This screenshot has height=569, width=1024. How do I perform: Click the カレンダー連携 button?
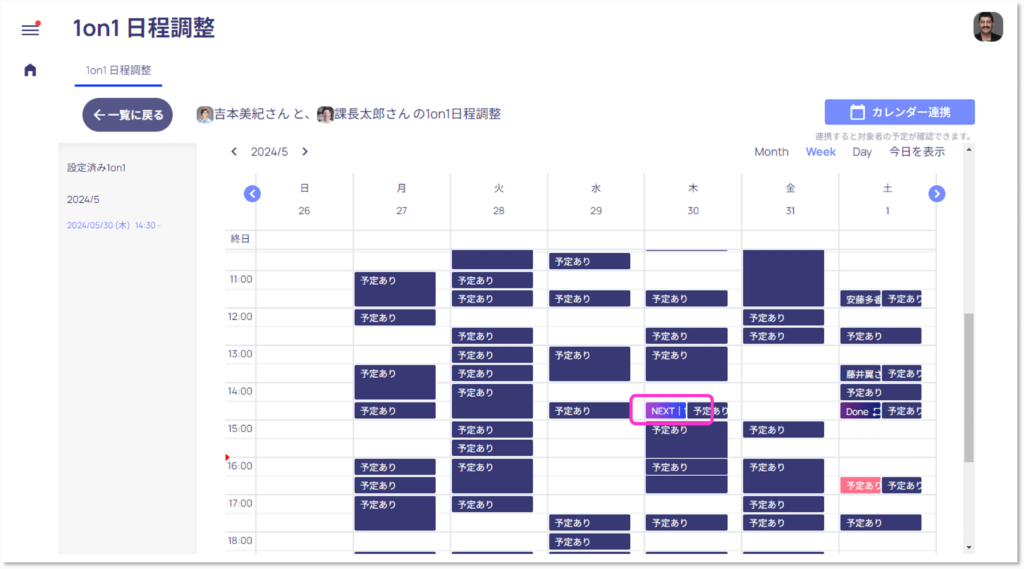[899, 112]
